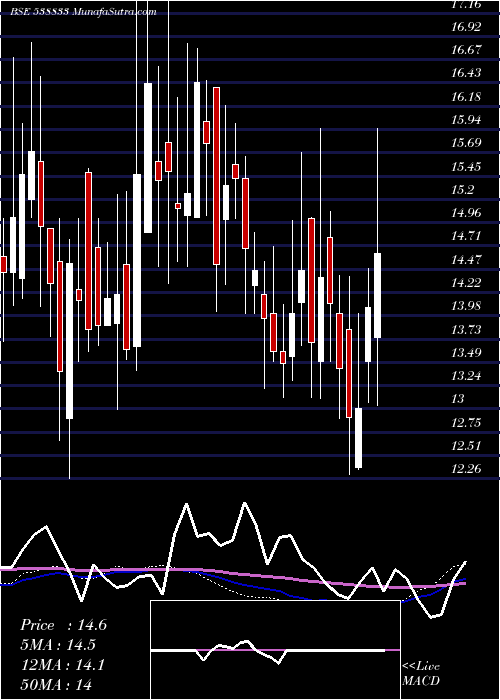
Task: Click the 15.2 price axis label
Action: pos(462,190)
